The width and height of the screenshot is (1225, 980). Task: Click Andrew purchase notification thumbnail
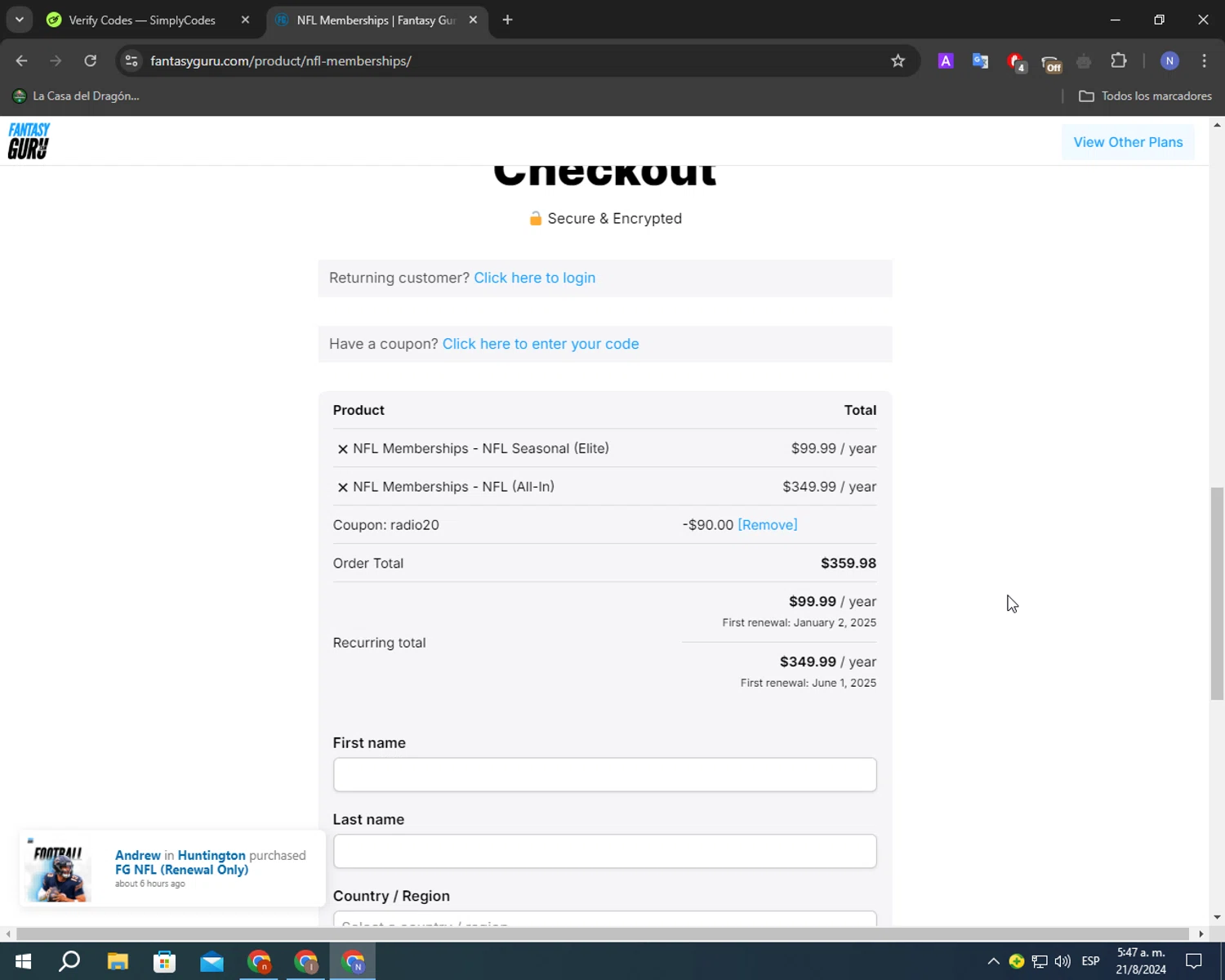click(57, 869)
